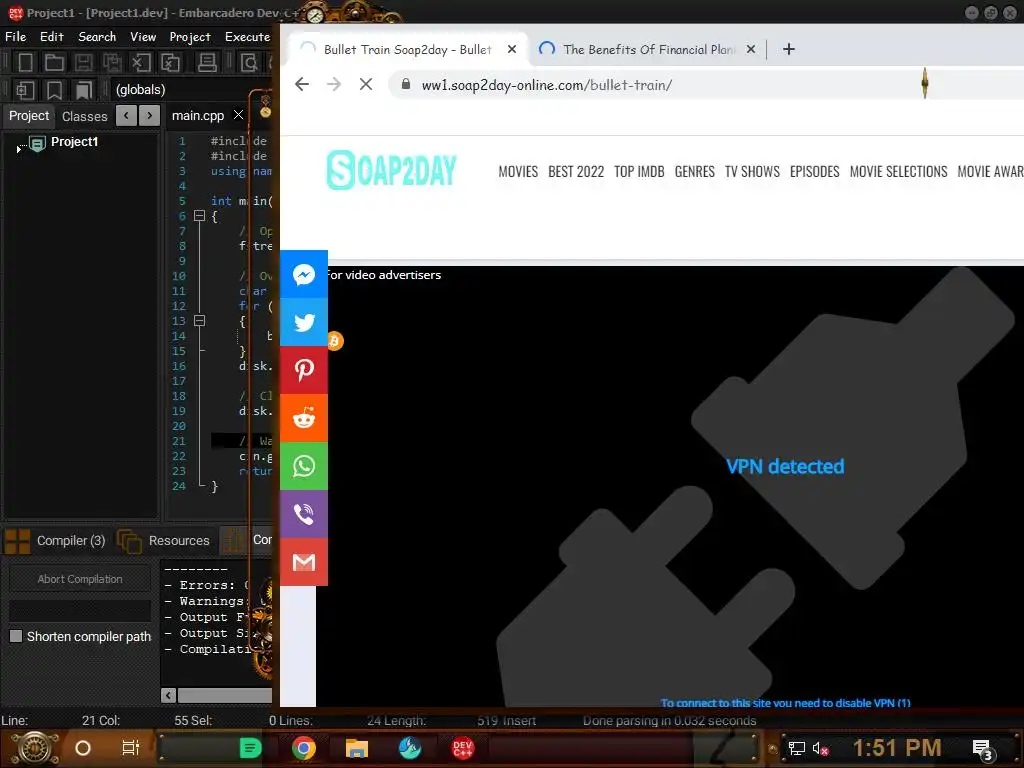Switch to the Classes tab
Viewport: 1024px width, 768px height.
click(85, 116)
